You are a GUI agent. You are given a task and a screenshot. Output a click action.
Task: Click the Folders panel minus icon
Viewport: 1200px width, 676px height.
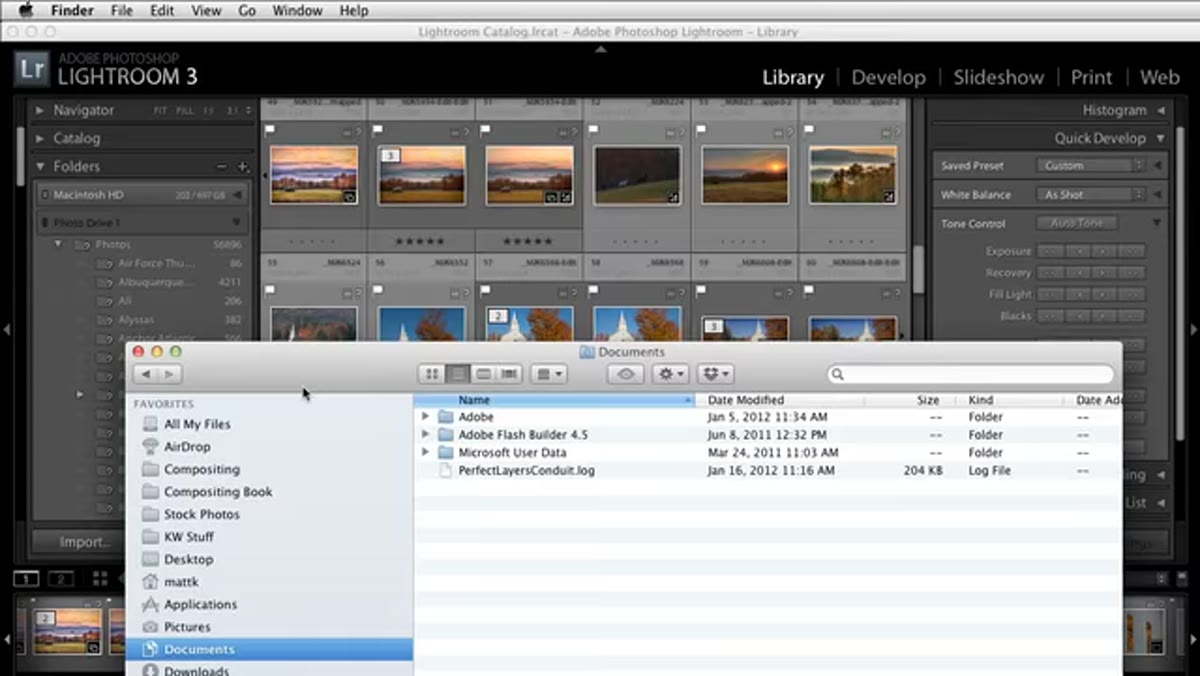[222, 167]
